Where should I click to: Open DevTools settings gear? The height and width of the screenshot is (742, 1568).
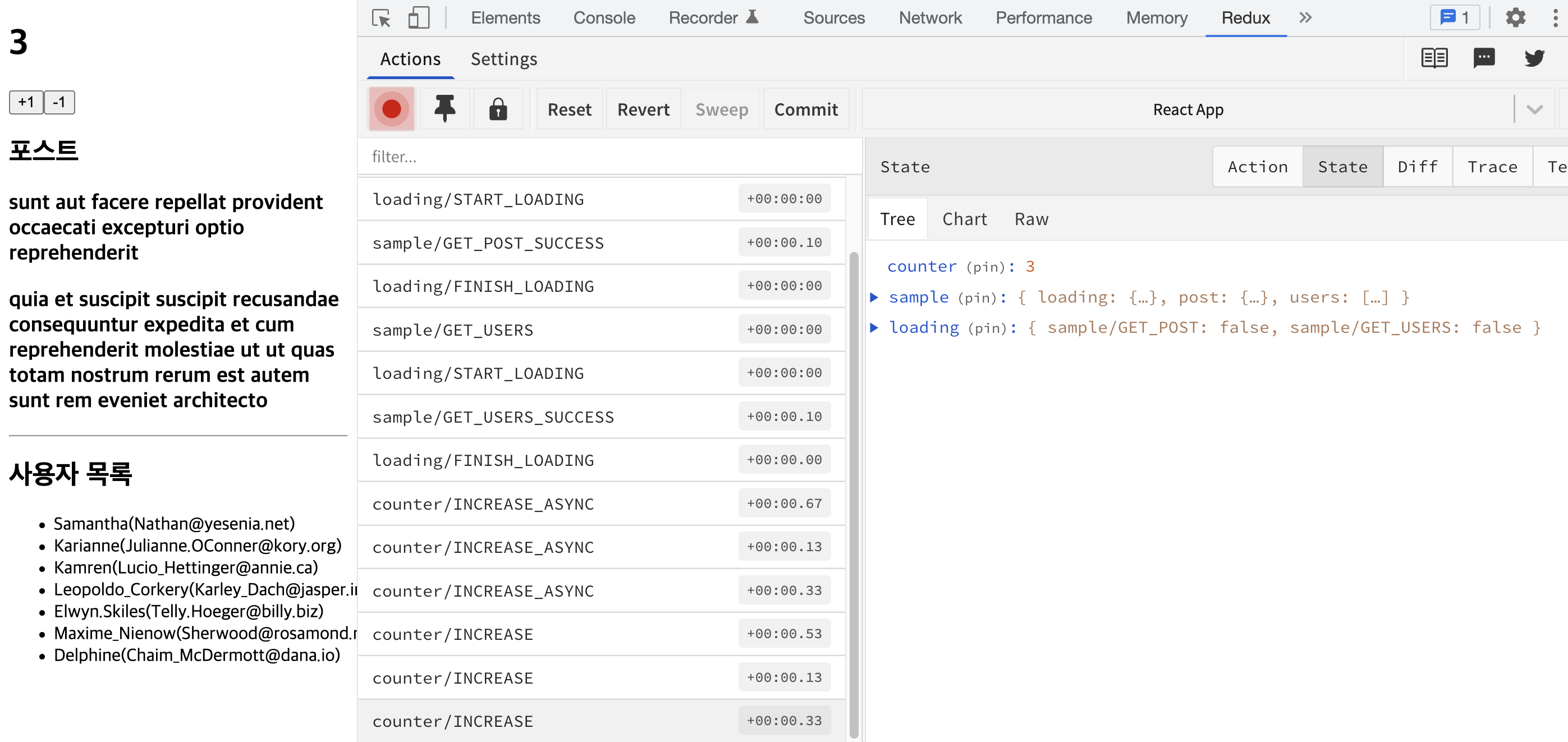(x=1515, y=17)
